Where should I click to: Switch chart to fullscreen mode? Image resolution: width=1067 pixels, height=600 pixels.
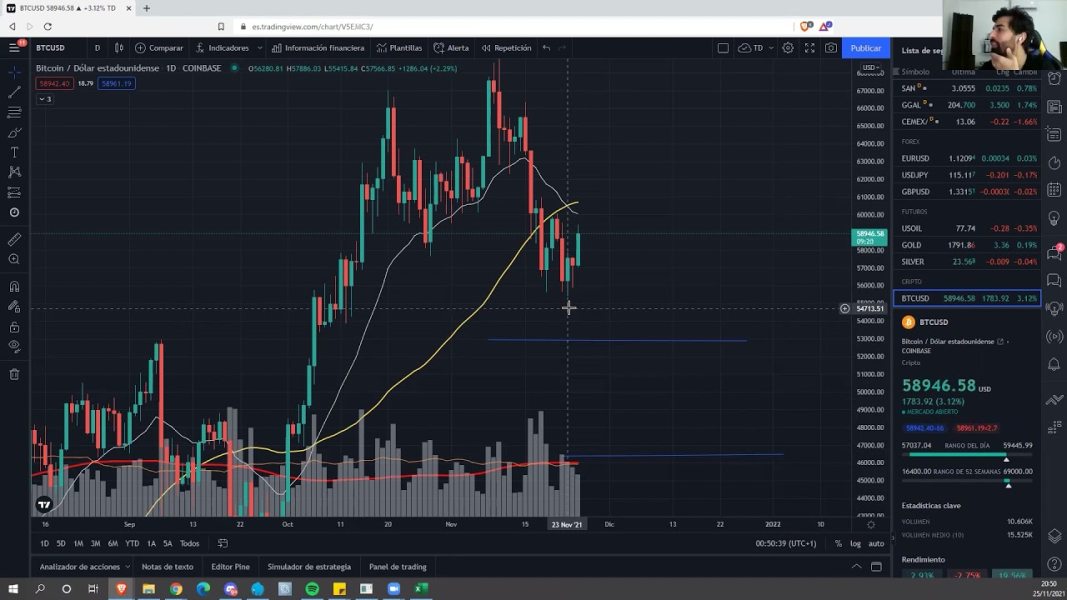pyautogui.click(x=809, y=48)
